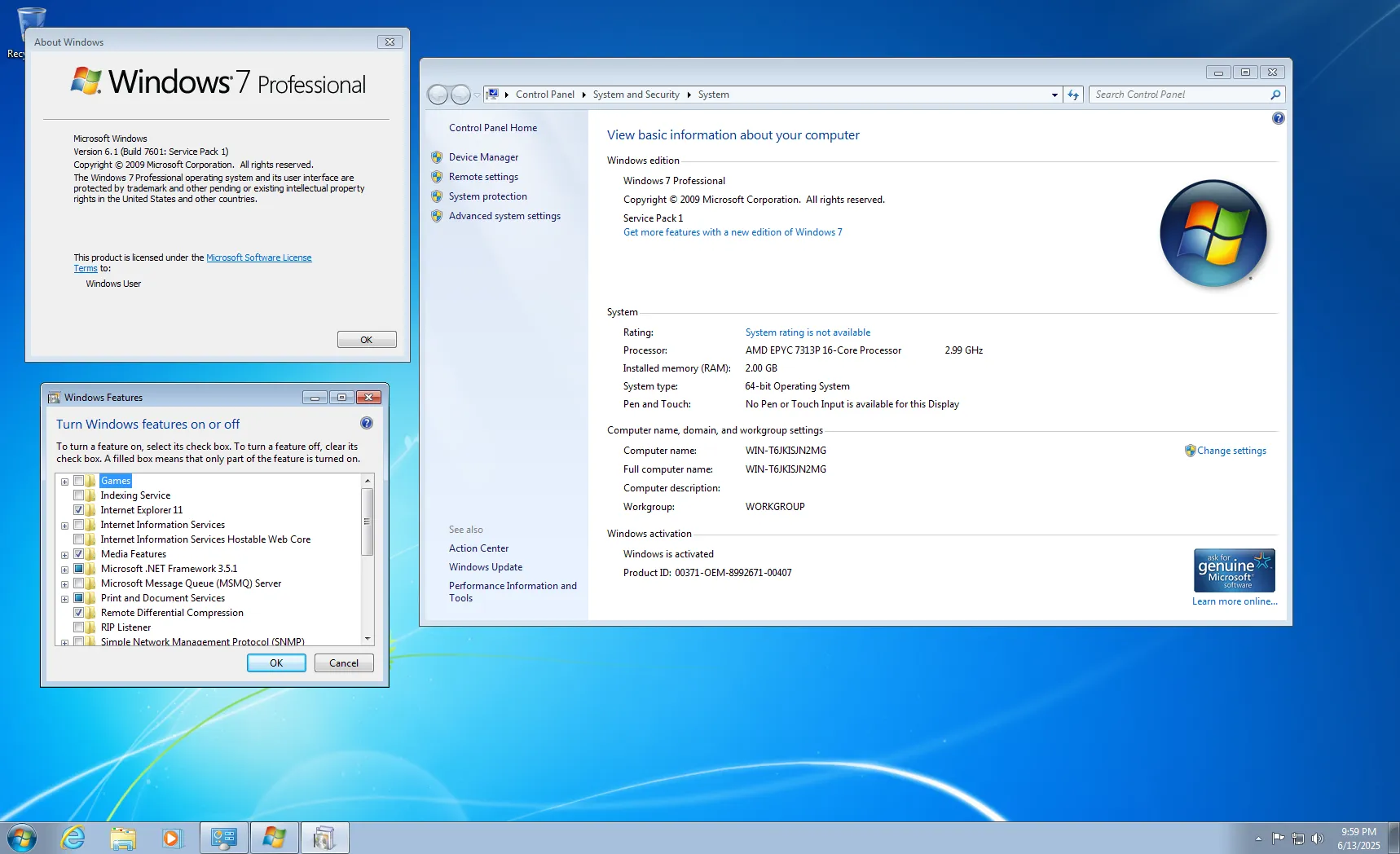
Task: Expand Internet Information Services node
Action: [x=64, y=526]
